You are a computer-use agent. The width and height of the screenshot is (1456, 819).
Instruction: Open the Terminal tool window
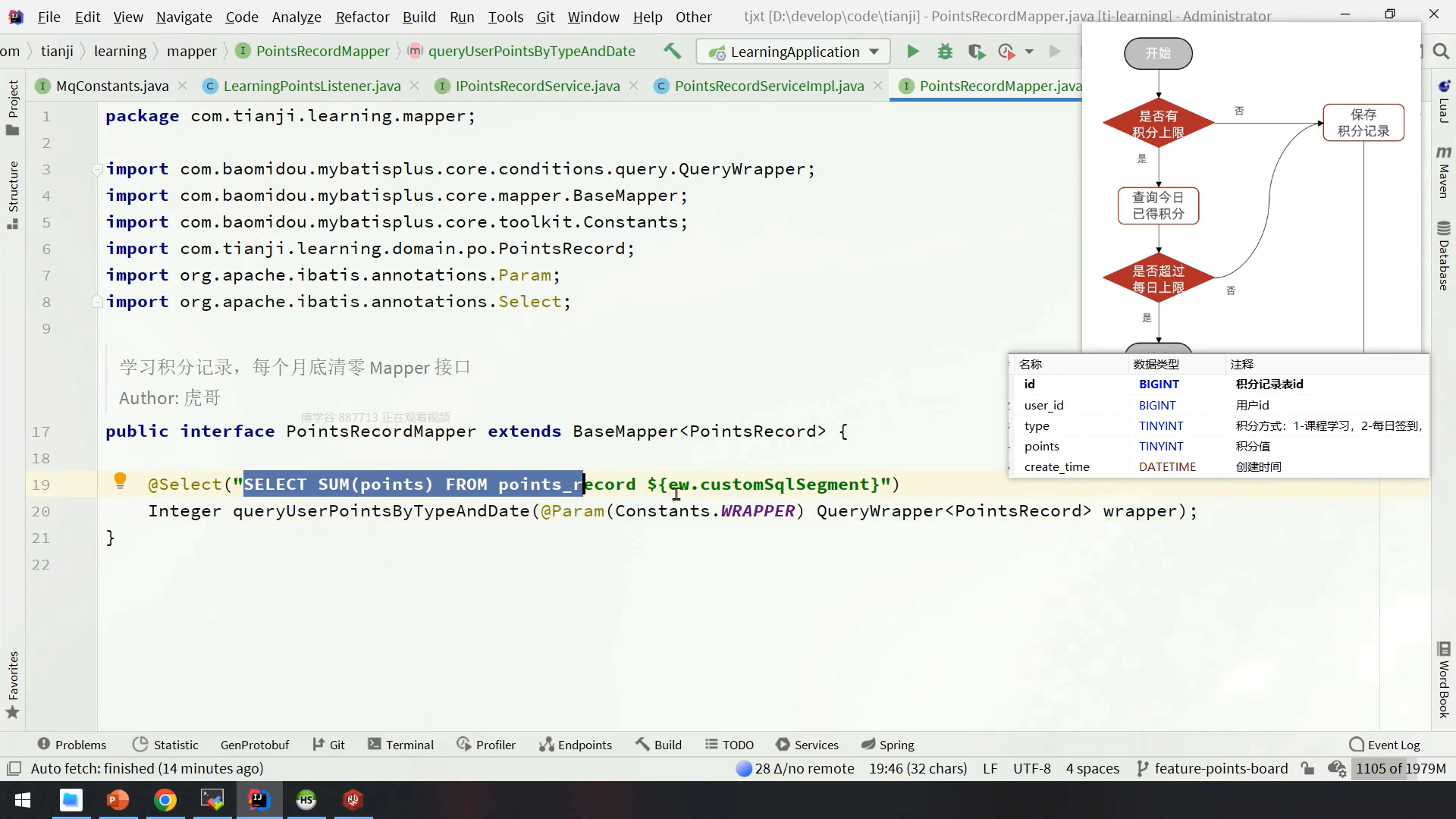[x=401, y=745]
